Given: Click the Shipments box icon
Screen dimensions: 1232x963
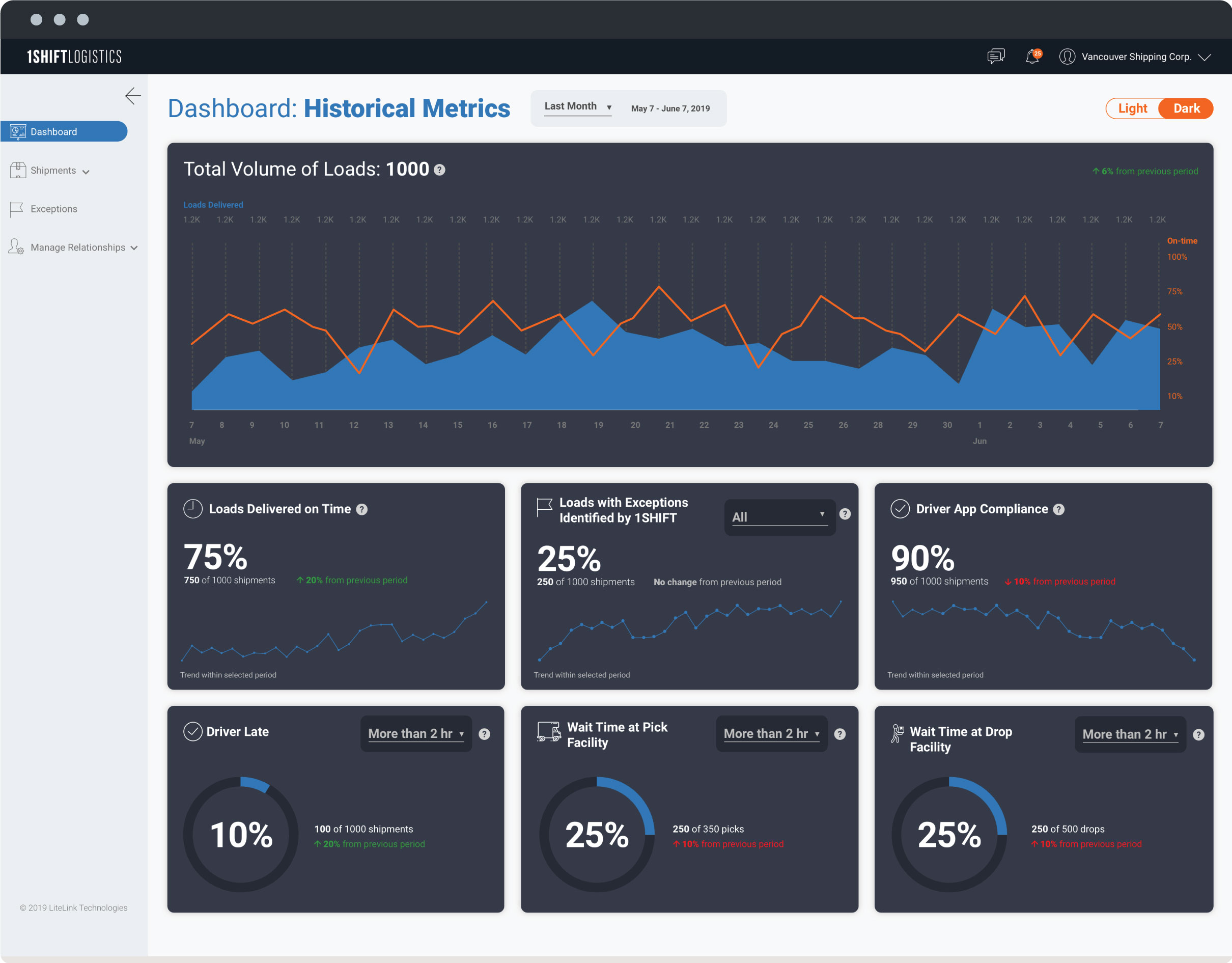Looking at the screenshot, I should tap(18, 170).
